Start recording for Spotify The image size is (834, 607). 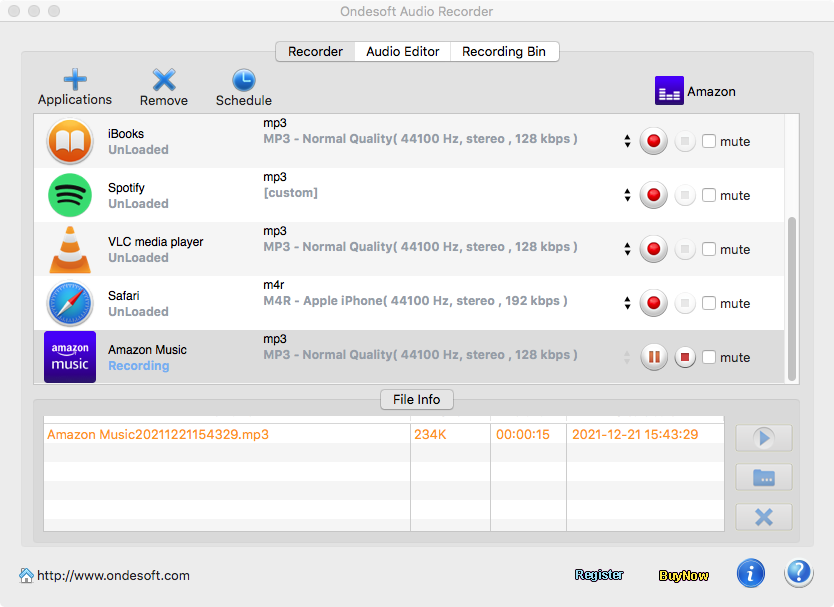tap(653, 195)
